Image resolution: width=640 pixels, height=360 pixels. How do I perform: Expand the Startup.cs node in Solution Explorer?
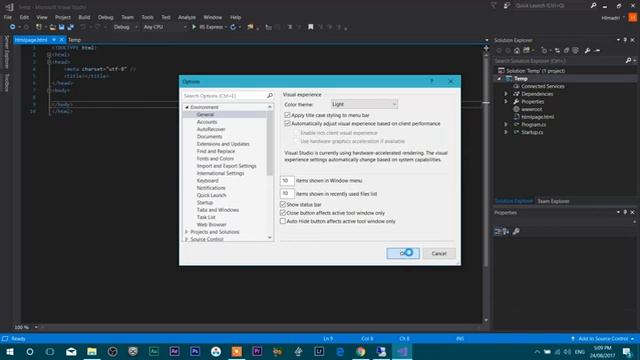[x=506, y=132]
